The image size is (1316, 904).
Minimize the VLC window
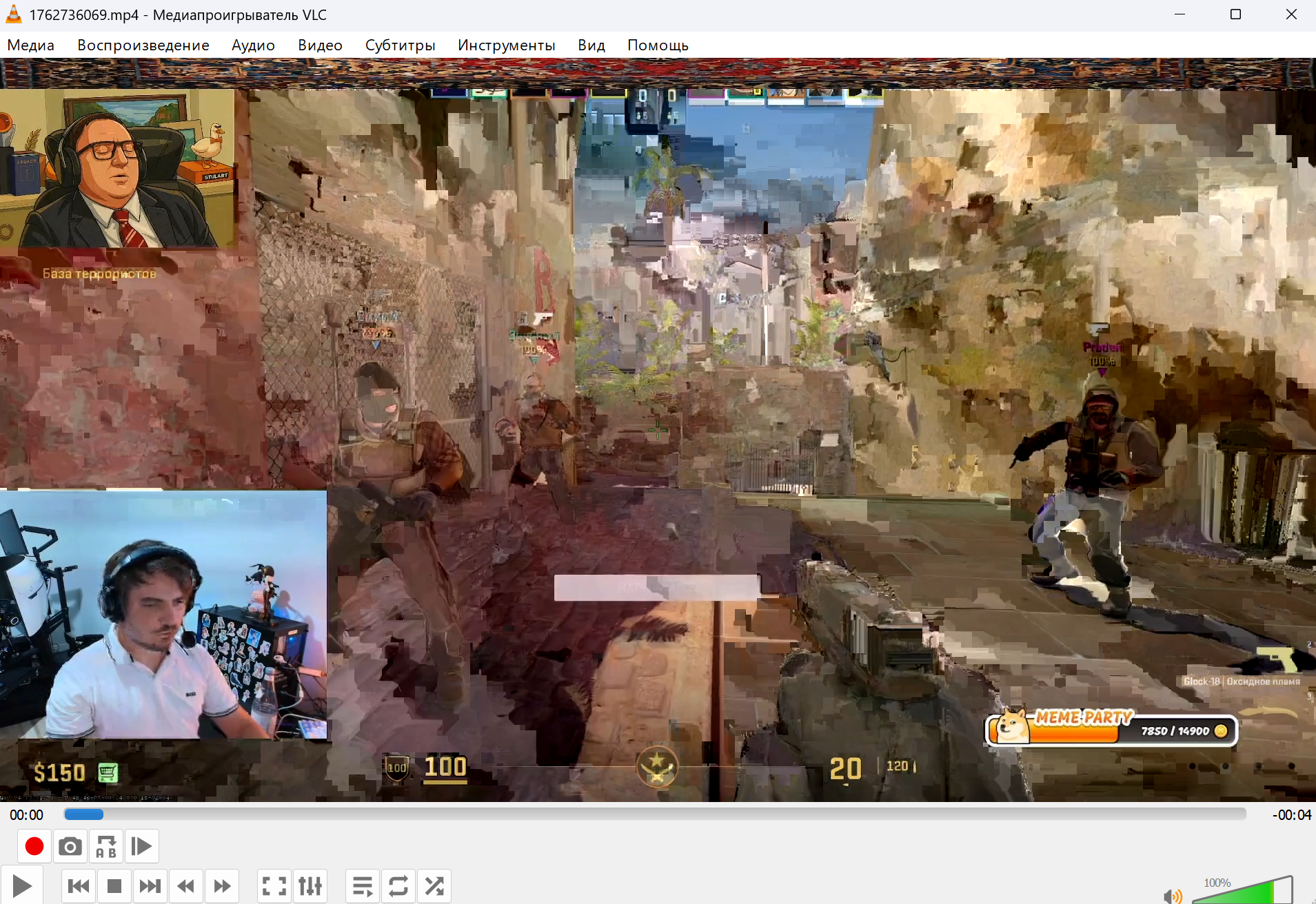click(x=1180, y=14)
